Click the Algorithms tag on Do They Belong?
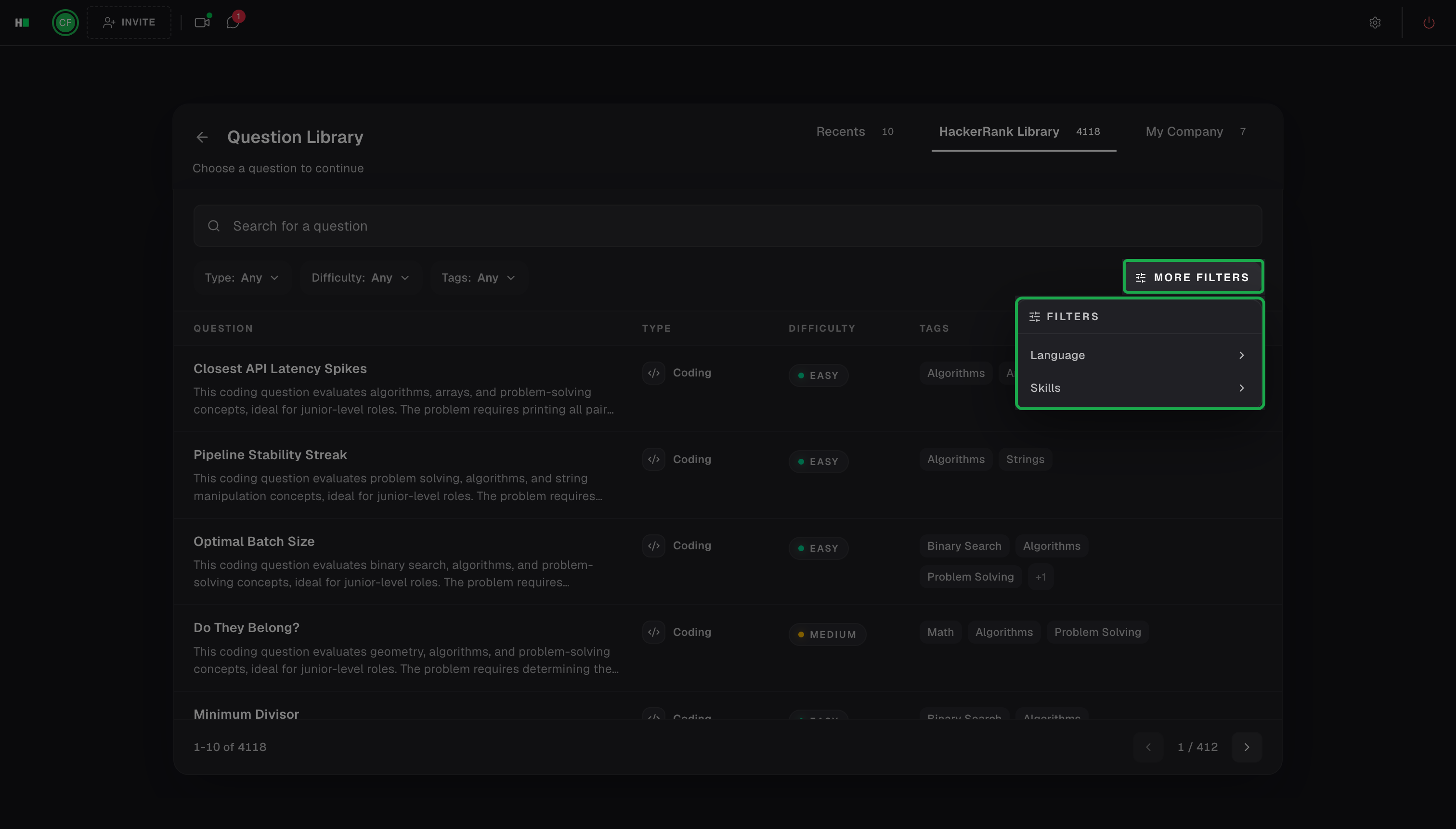The width and height of the screenshot is (1456, 829). (1004, 632)
